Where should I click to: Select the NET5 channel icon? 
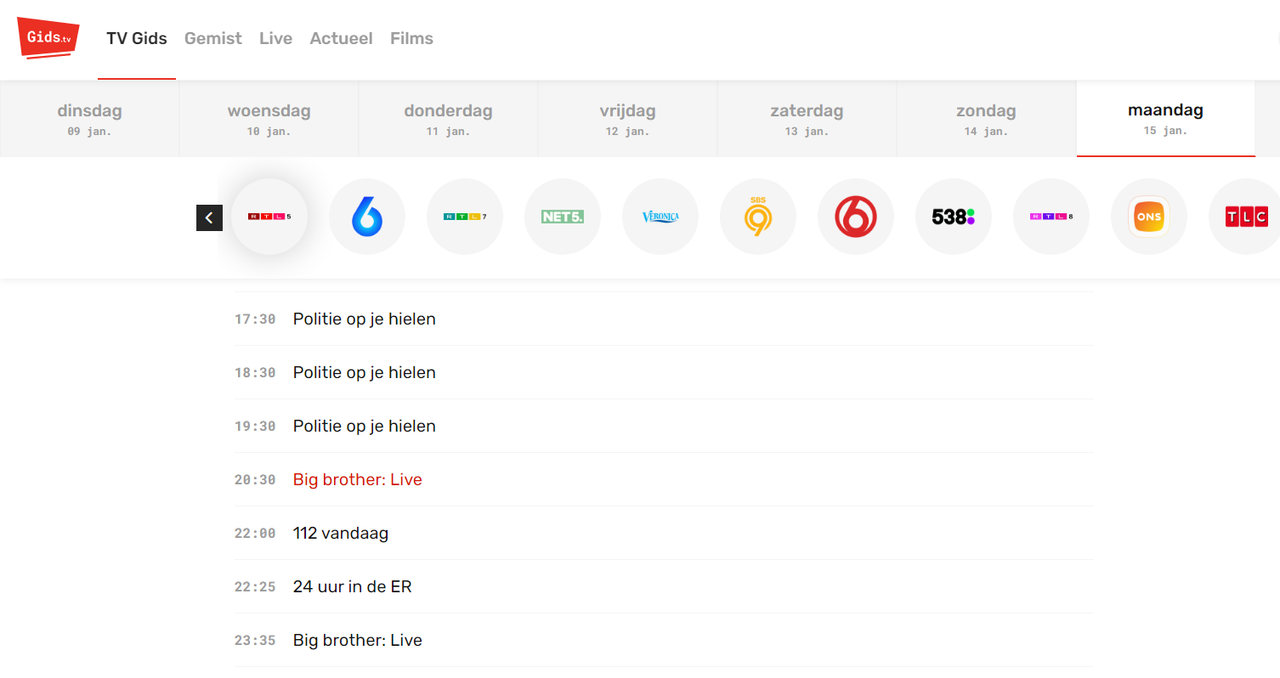tap(563, 217)
